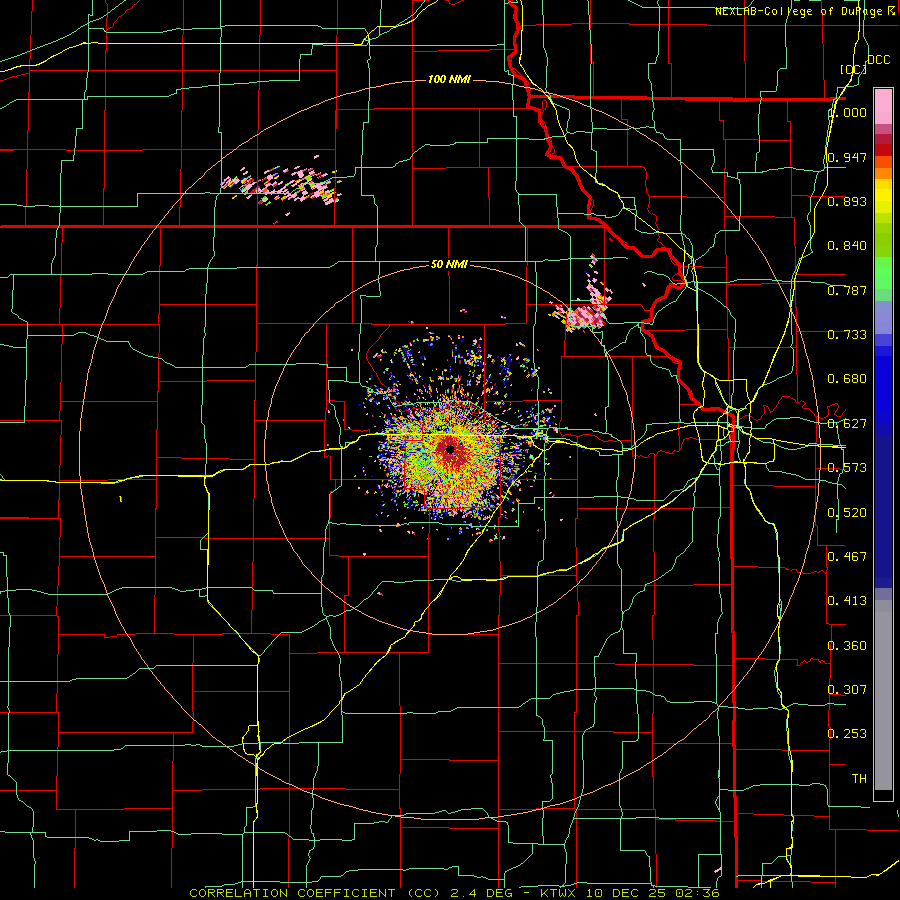Click the DCC product label
The width and height of the screenshot is (900, 900).
(x=878, y=60)
